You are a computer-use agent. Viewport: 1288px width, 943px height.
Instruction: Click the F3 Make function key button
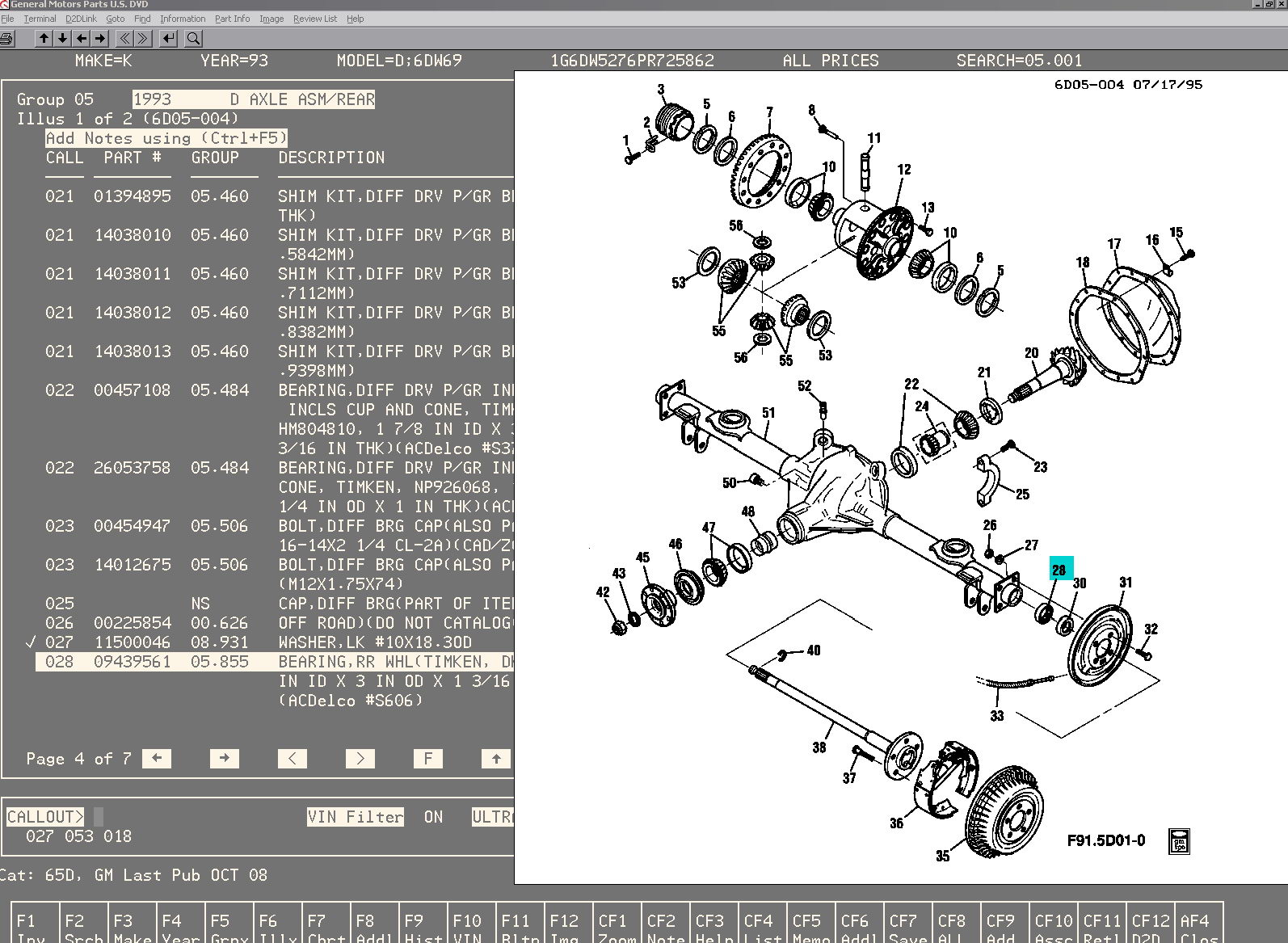pyautogui.click(x=132, y=922)
